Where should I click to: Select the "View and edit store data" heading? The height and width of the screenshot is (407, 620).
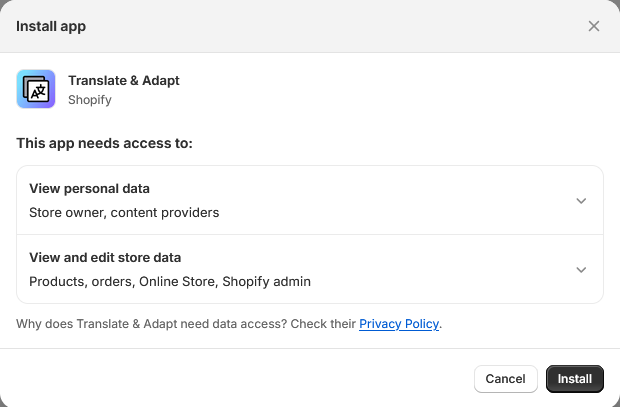pyautogui.click(x=105, y=257)
